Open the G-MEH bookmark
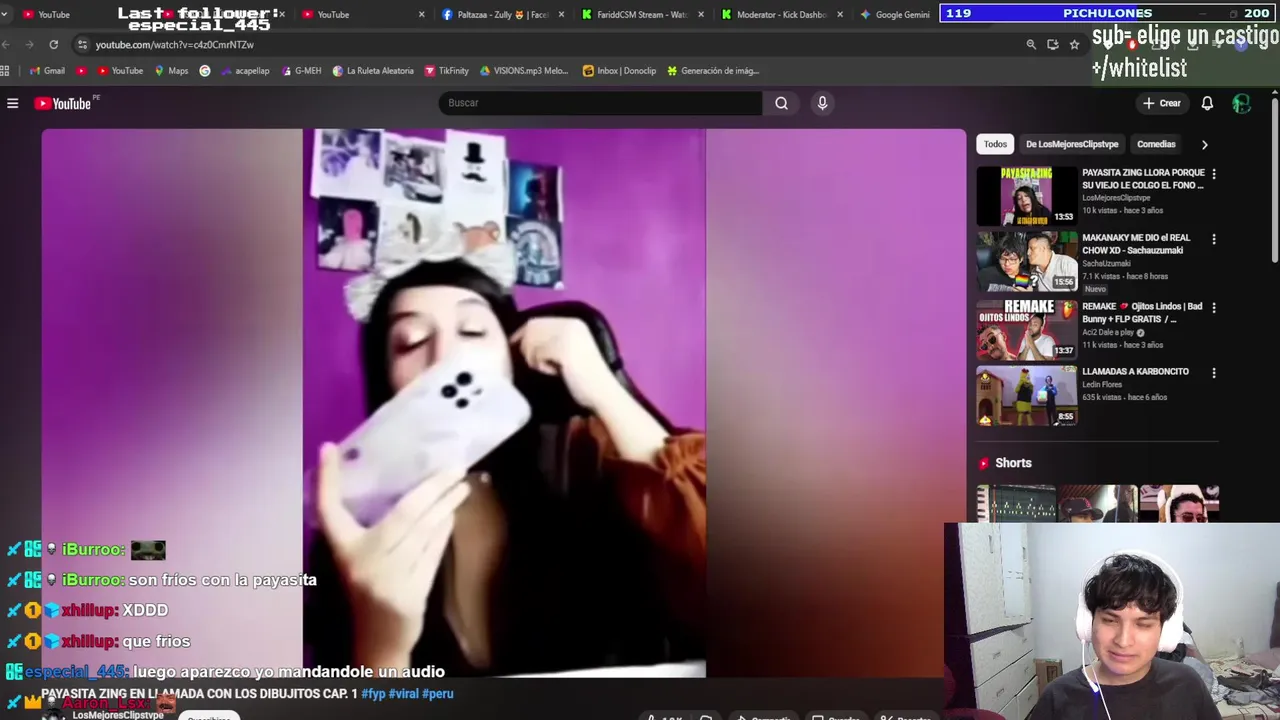1280x720 pixels. 300,71
